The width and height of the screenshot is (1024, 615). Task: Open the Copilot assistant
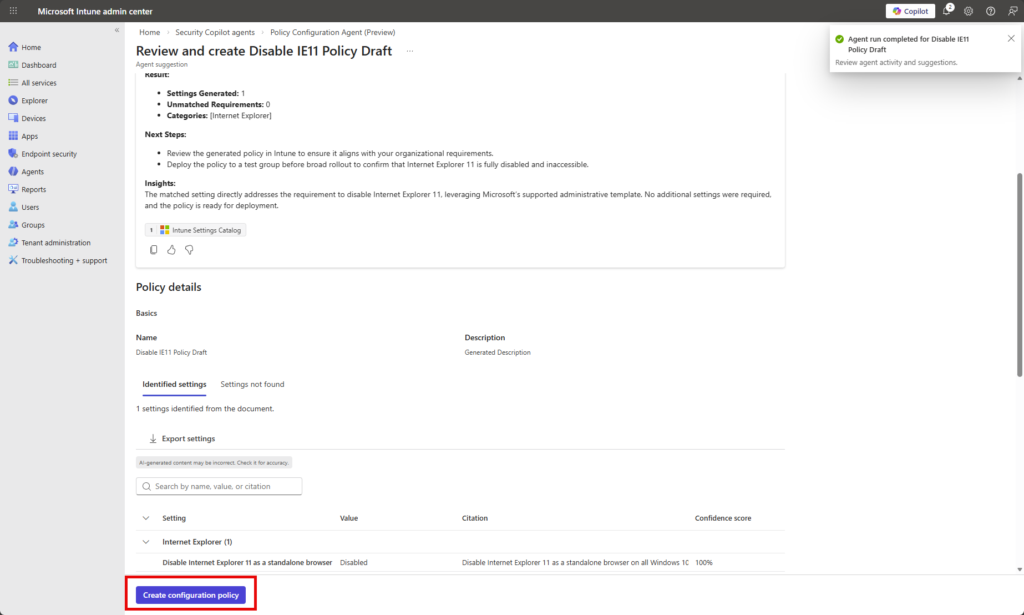[909, 11]
